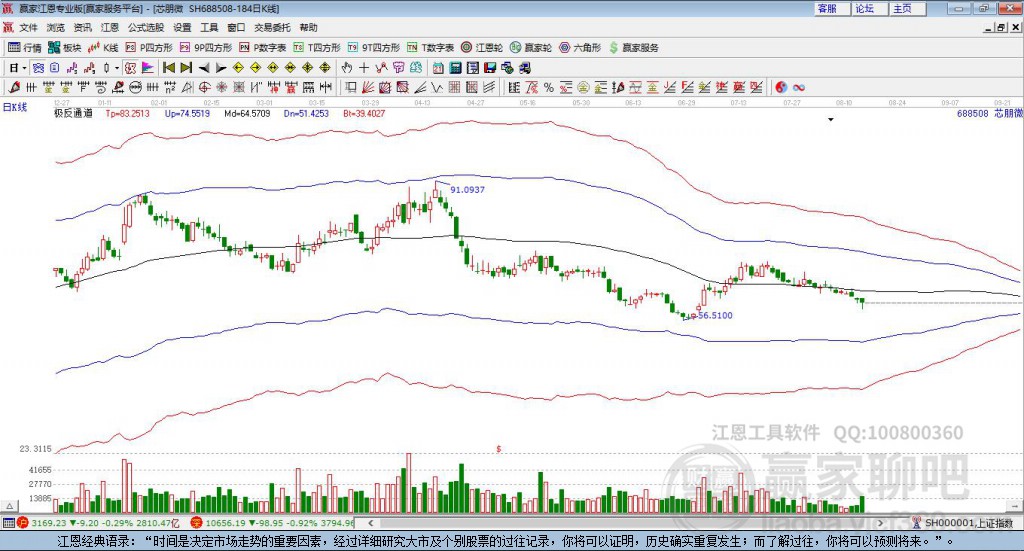Viewport: 1024px width, 551px height.
Task: Open the calendar date icon
Action: click(x=438, y=68)
